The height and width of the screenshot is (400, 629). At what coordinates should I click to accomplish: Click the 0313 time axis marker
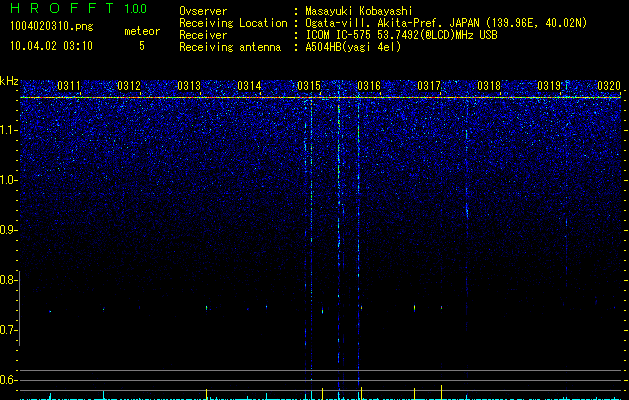(x=189, y=86)
